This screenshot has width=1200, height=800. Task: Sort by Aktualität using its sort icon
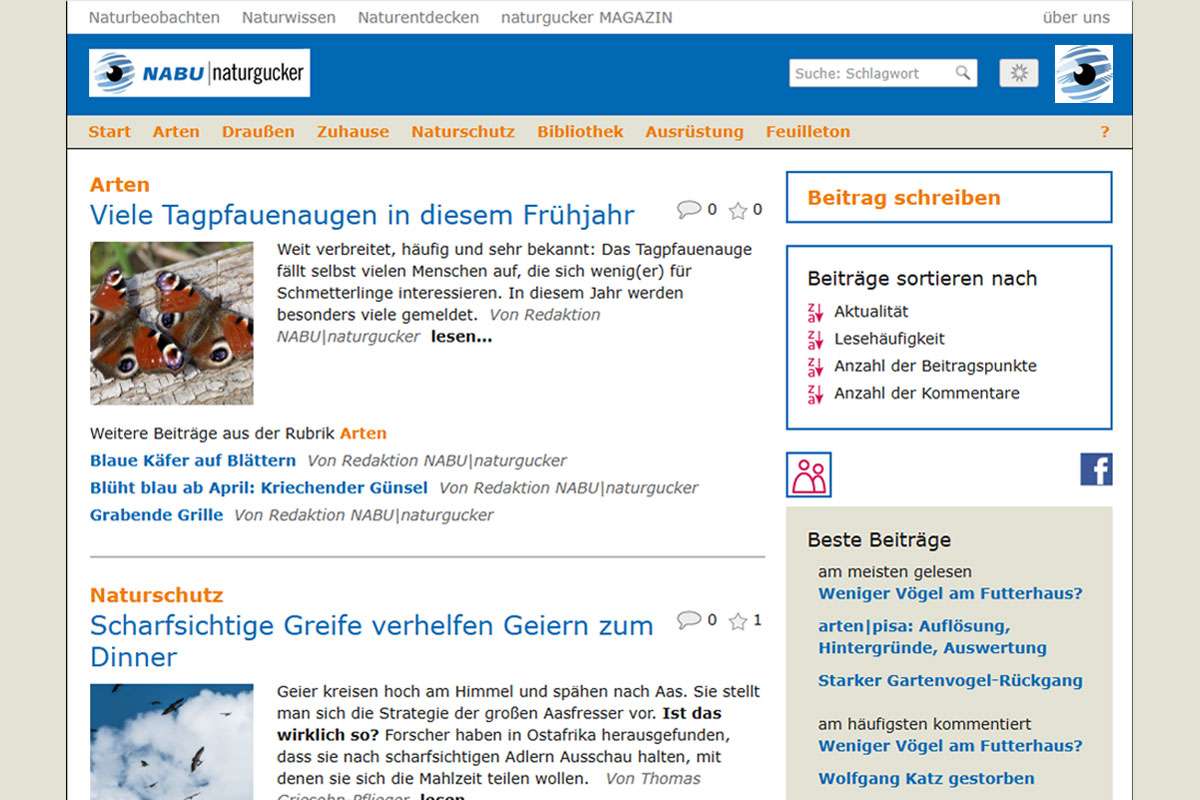click(815, 312)
